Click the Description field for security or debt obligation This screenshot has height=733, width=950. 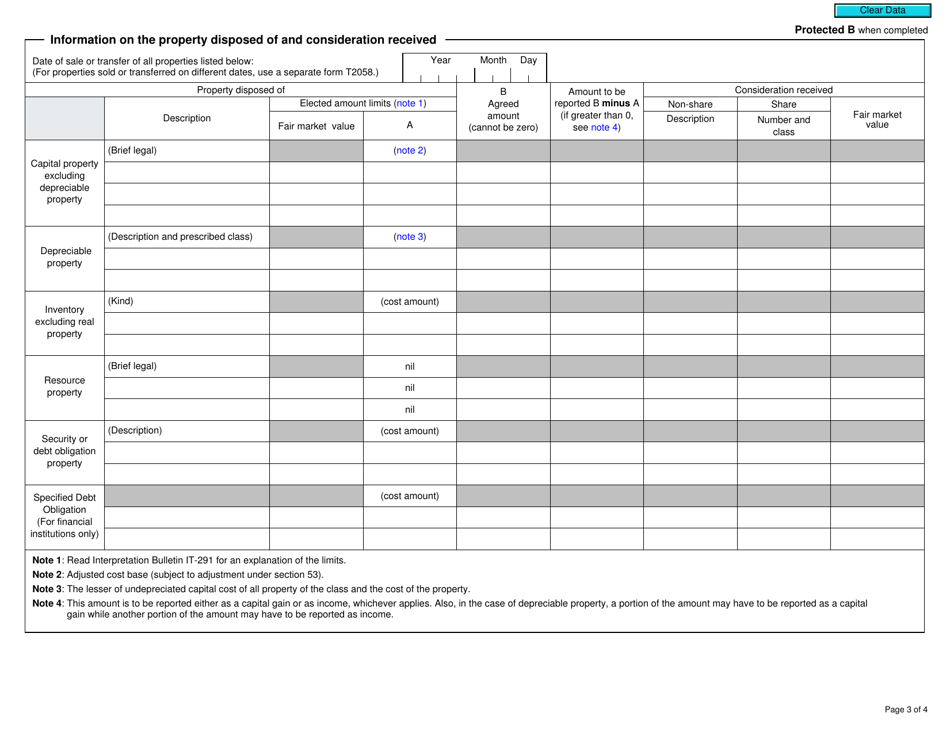pos(185,431)
